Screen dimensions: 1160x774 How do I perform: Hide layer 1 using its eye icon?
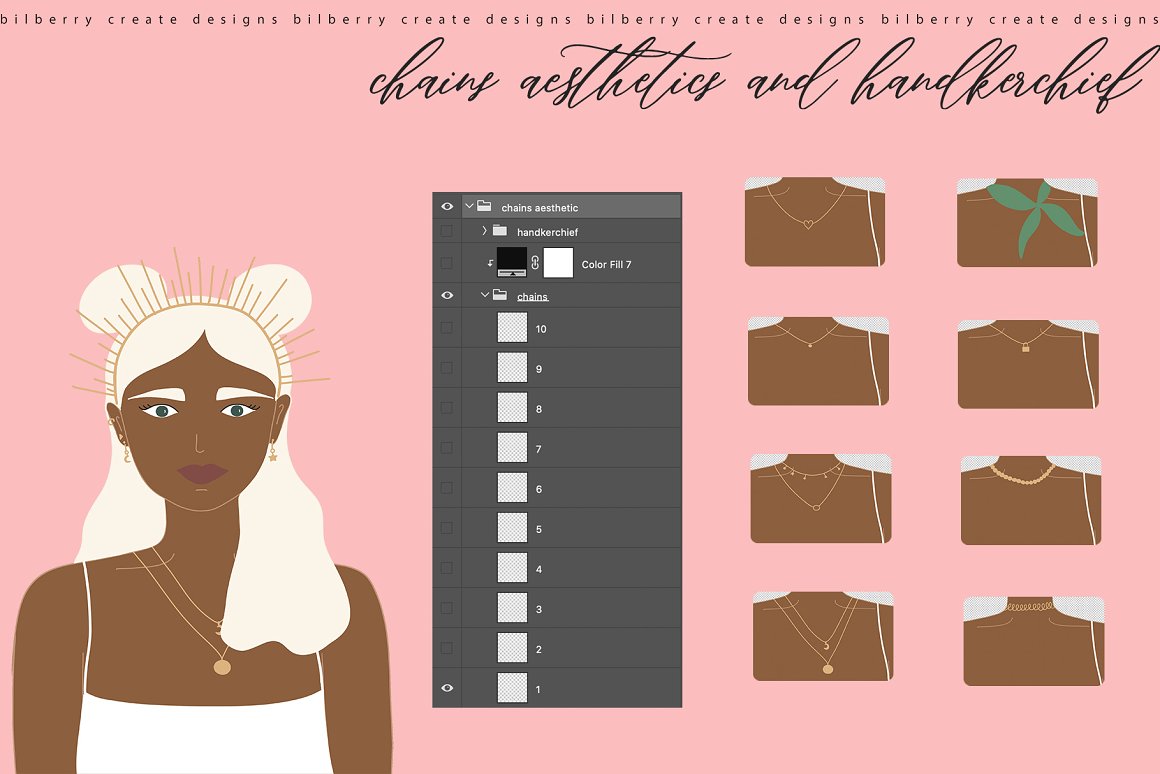point(447,688)
